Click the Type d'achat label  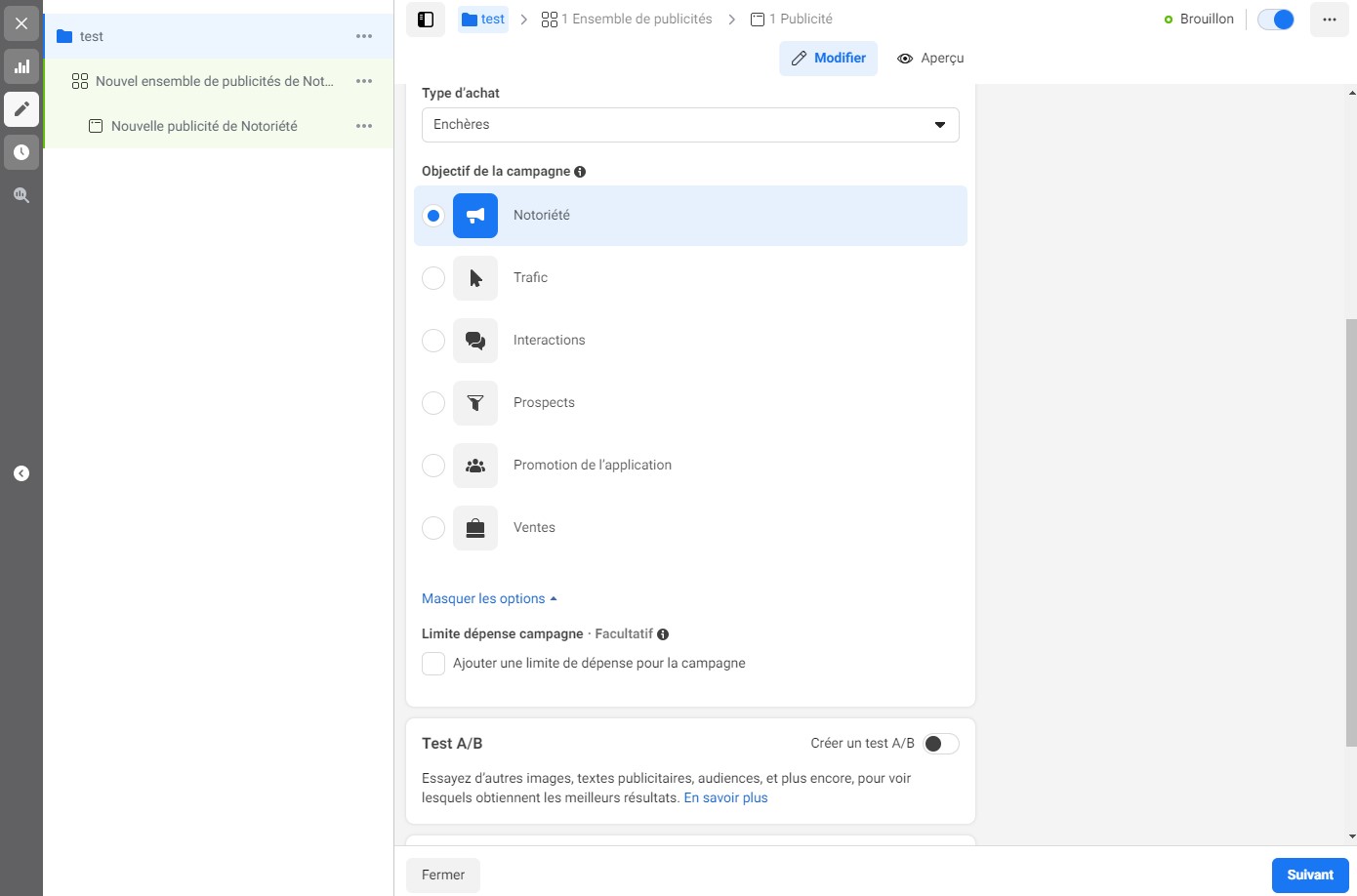461,94
